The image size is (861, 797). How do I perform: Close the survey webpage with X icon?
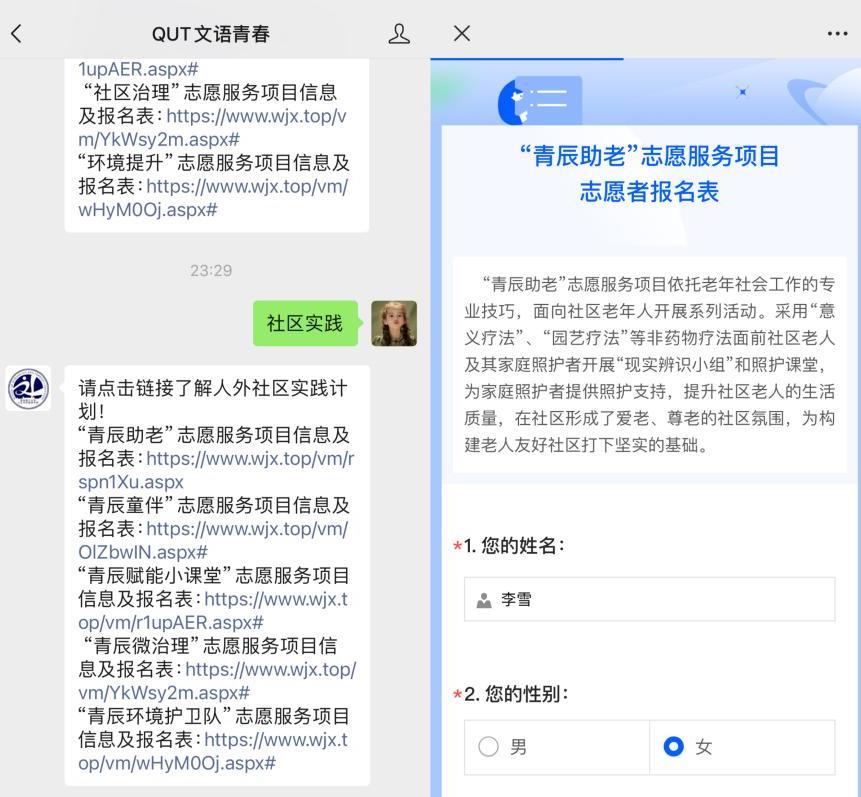461,34
